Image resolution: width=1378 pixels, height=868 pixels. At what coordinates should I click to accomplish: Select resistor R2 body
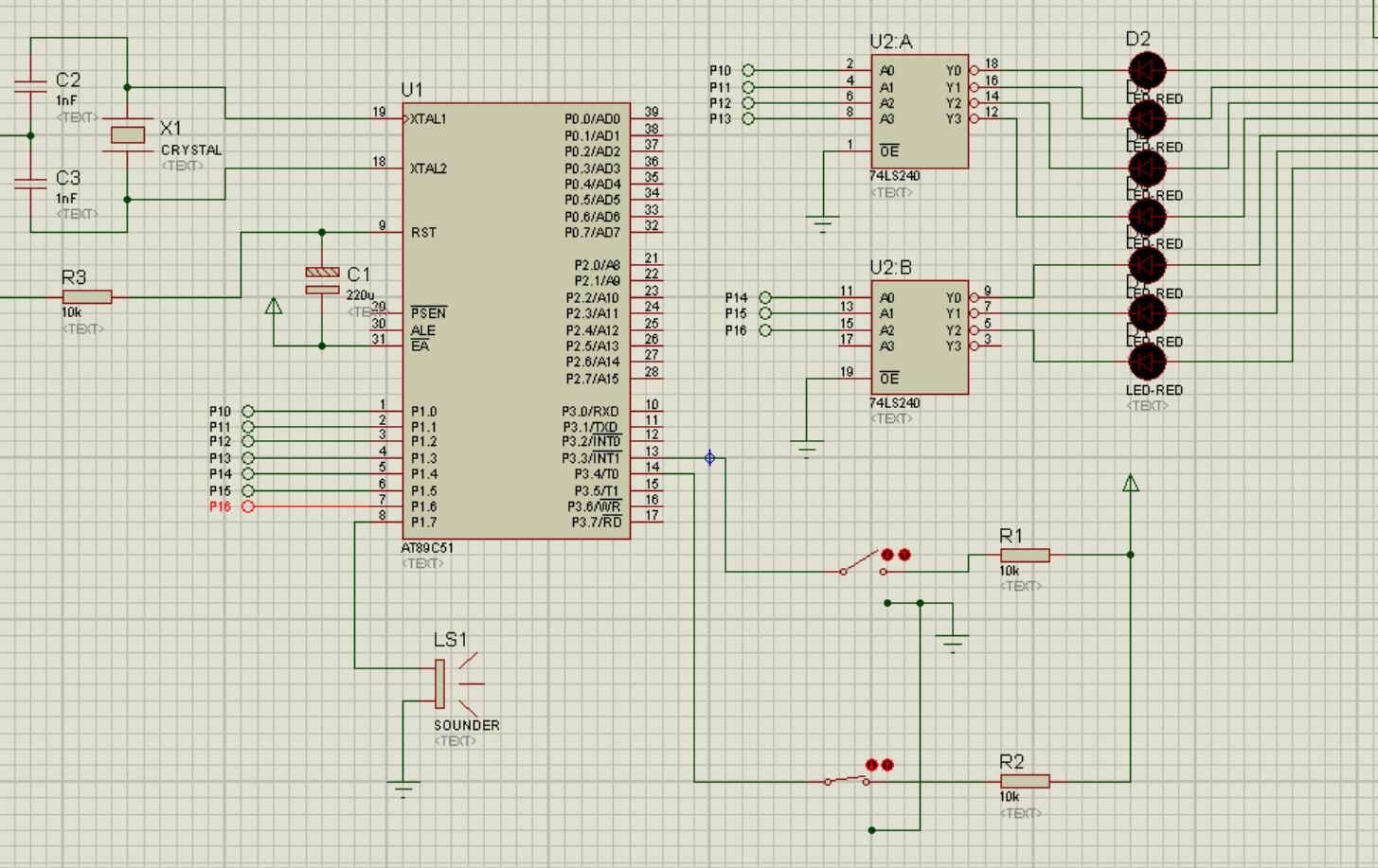coord(1025,781)
